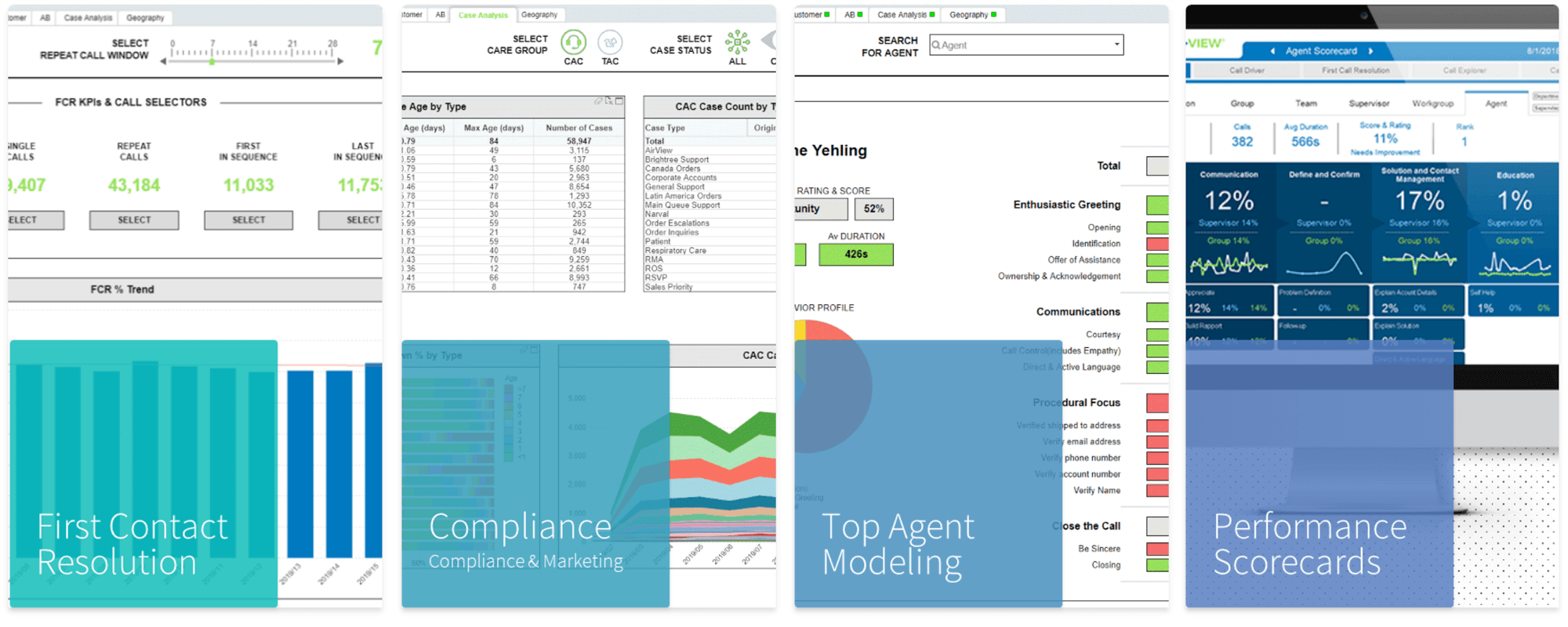Switch to the Team level tab
1568x627 pixels.
1306,103
